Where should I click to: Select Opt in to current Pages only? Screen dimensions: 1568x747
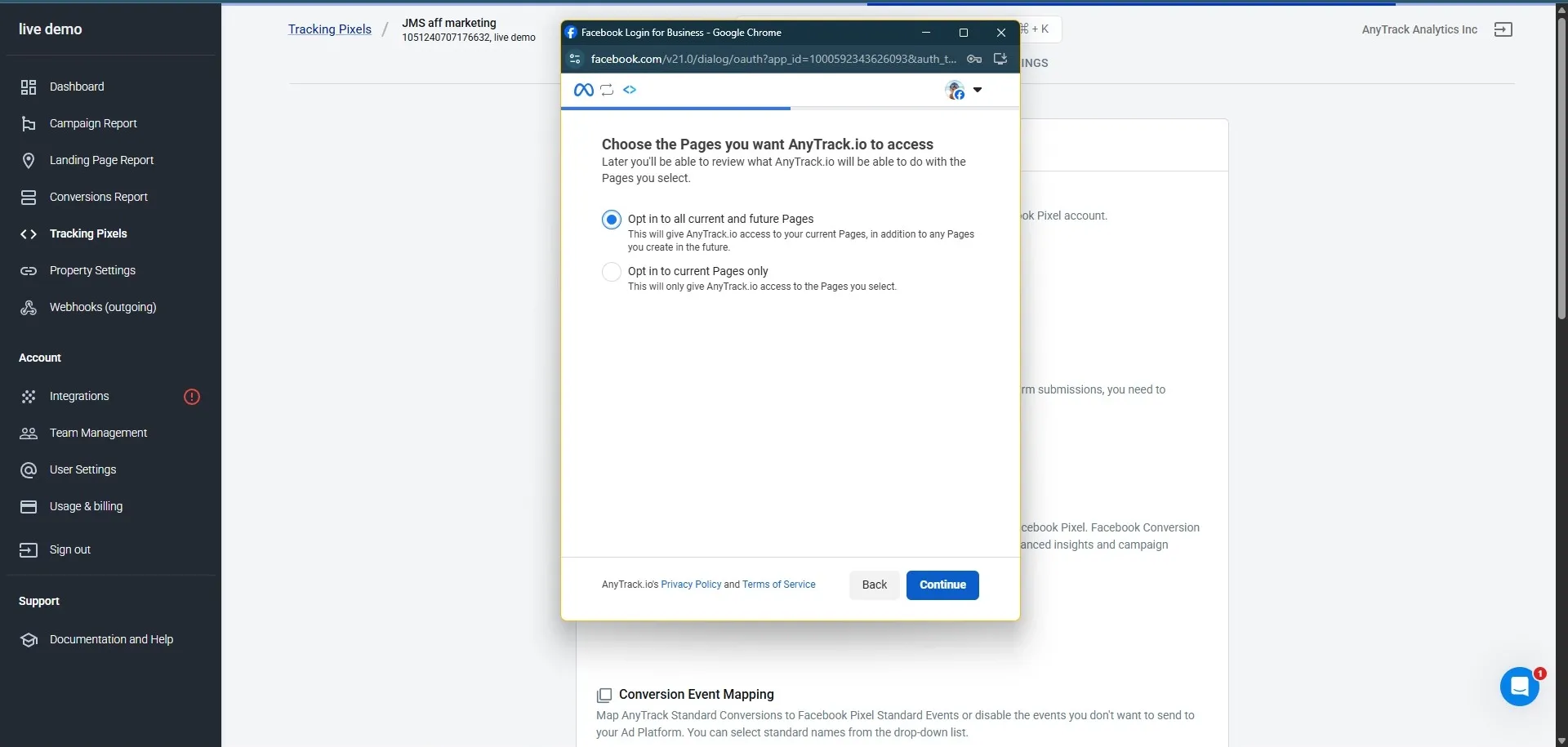(x=612, y=272)
